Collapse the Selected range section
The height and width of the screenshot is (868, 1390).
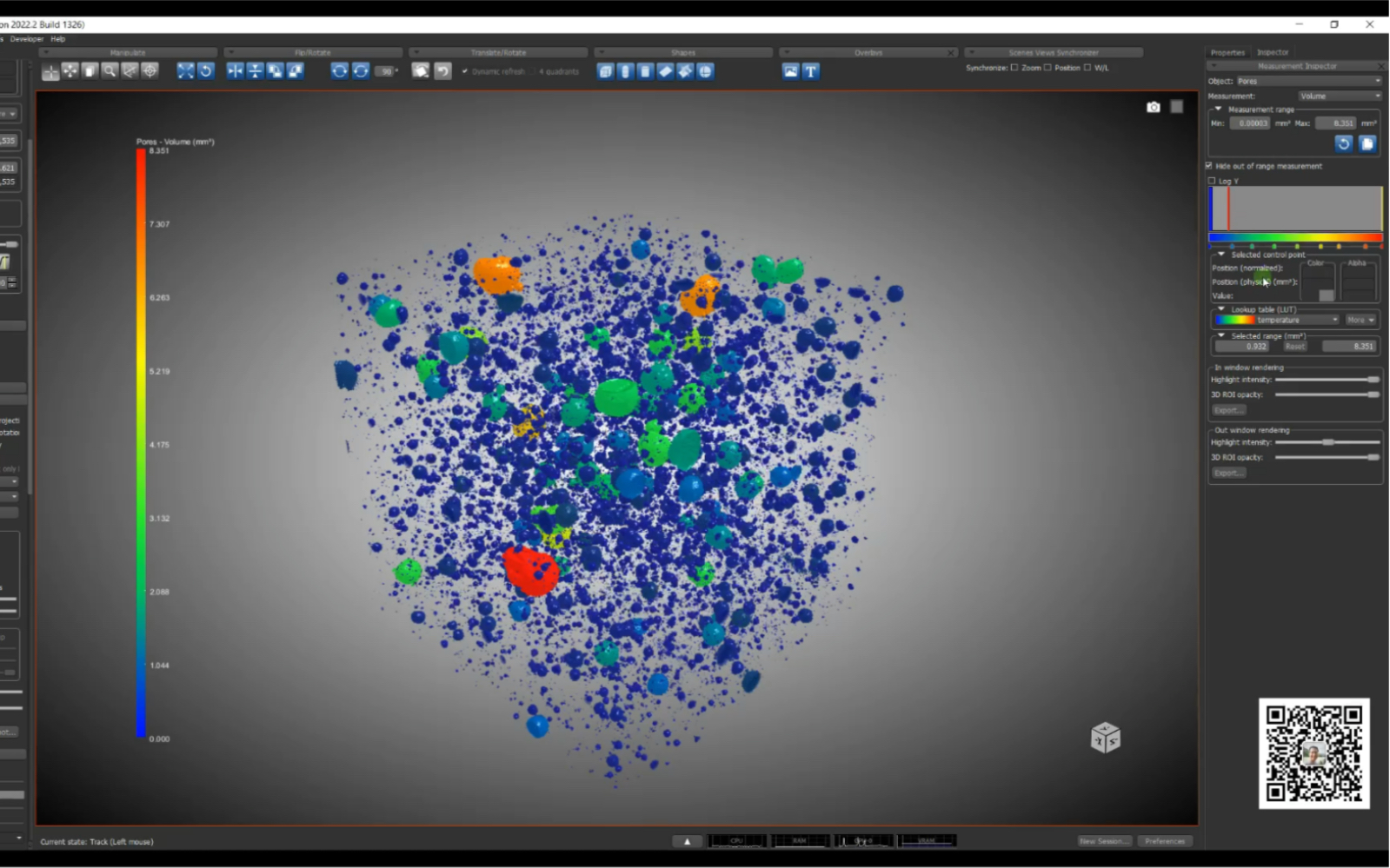pos(1220,335)
